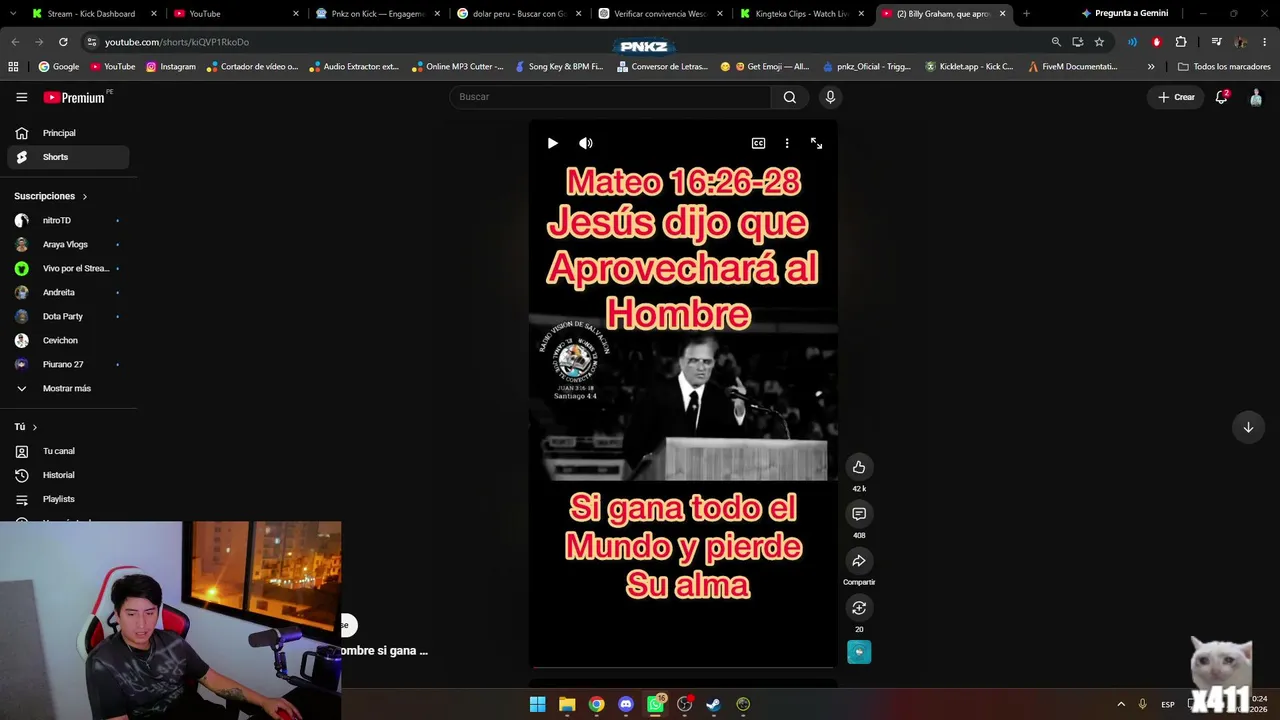This screenshot has width=1280, height=720.
Task: Open a new browser tab
Action: tap(1026, 14)
